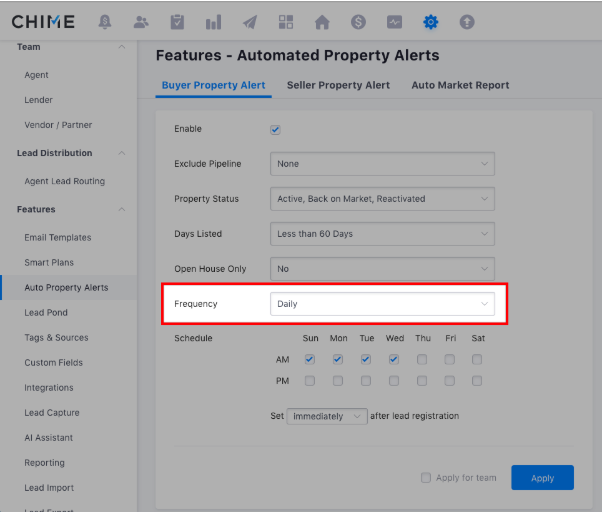Open the people contacts icon

[141, 21]
